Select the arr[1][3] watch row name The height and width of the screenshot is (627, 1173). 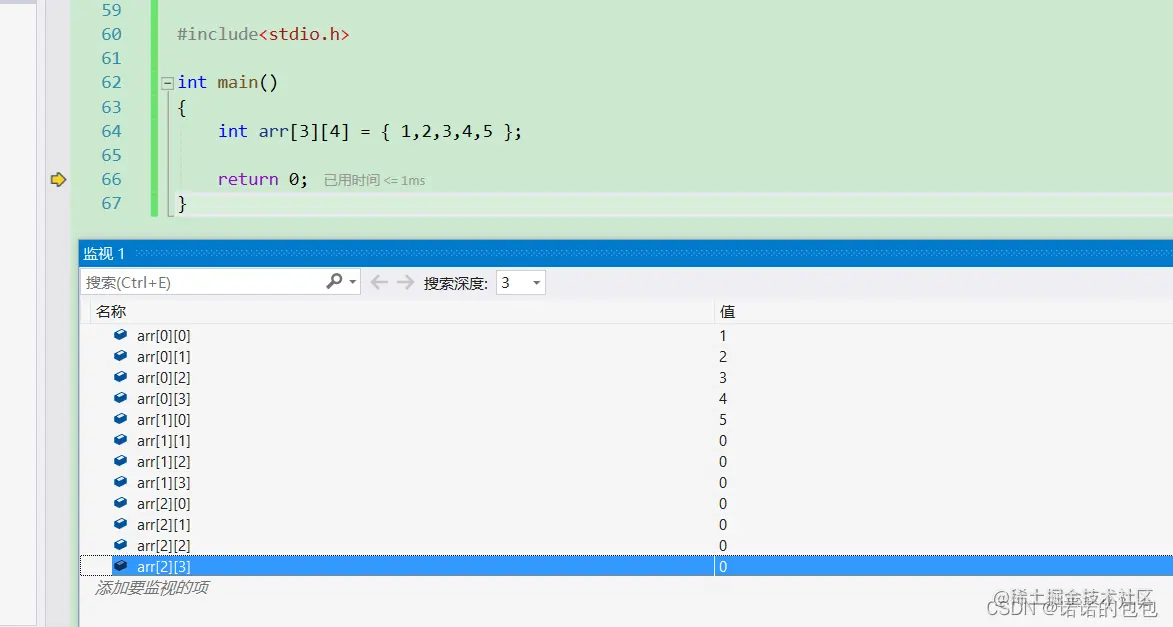coord(164,483)
